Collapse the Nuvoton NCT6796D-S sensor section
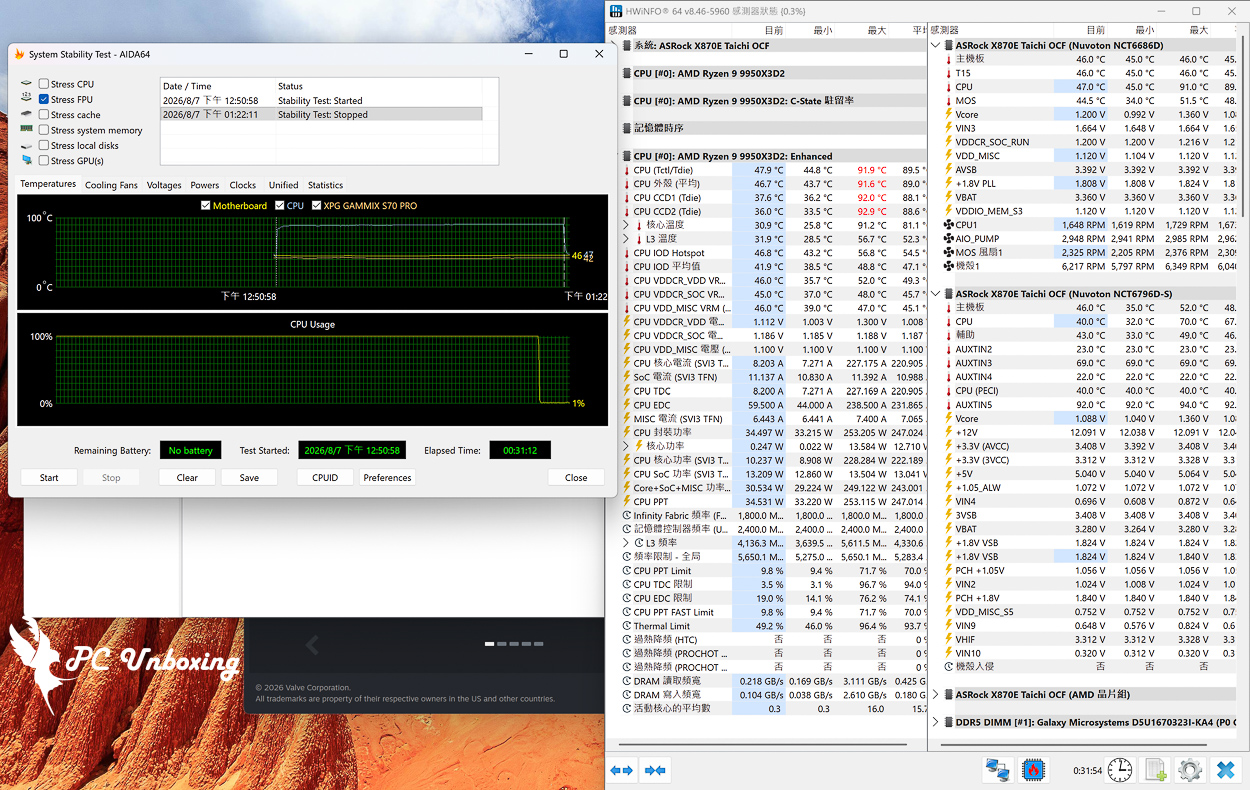 [936, 294]
